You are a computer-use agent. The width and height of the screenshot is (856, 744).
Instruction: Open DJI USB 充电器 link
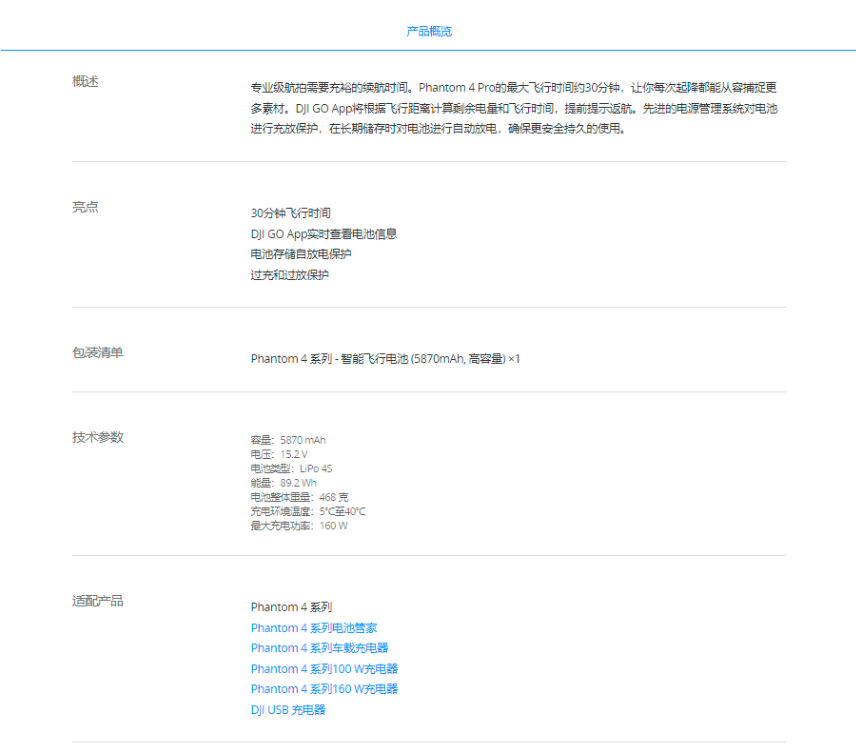(x=288, y=710)
